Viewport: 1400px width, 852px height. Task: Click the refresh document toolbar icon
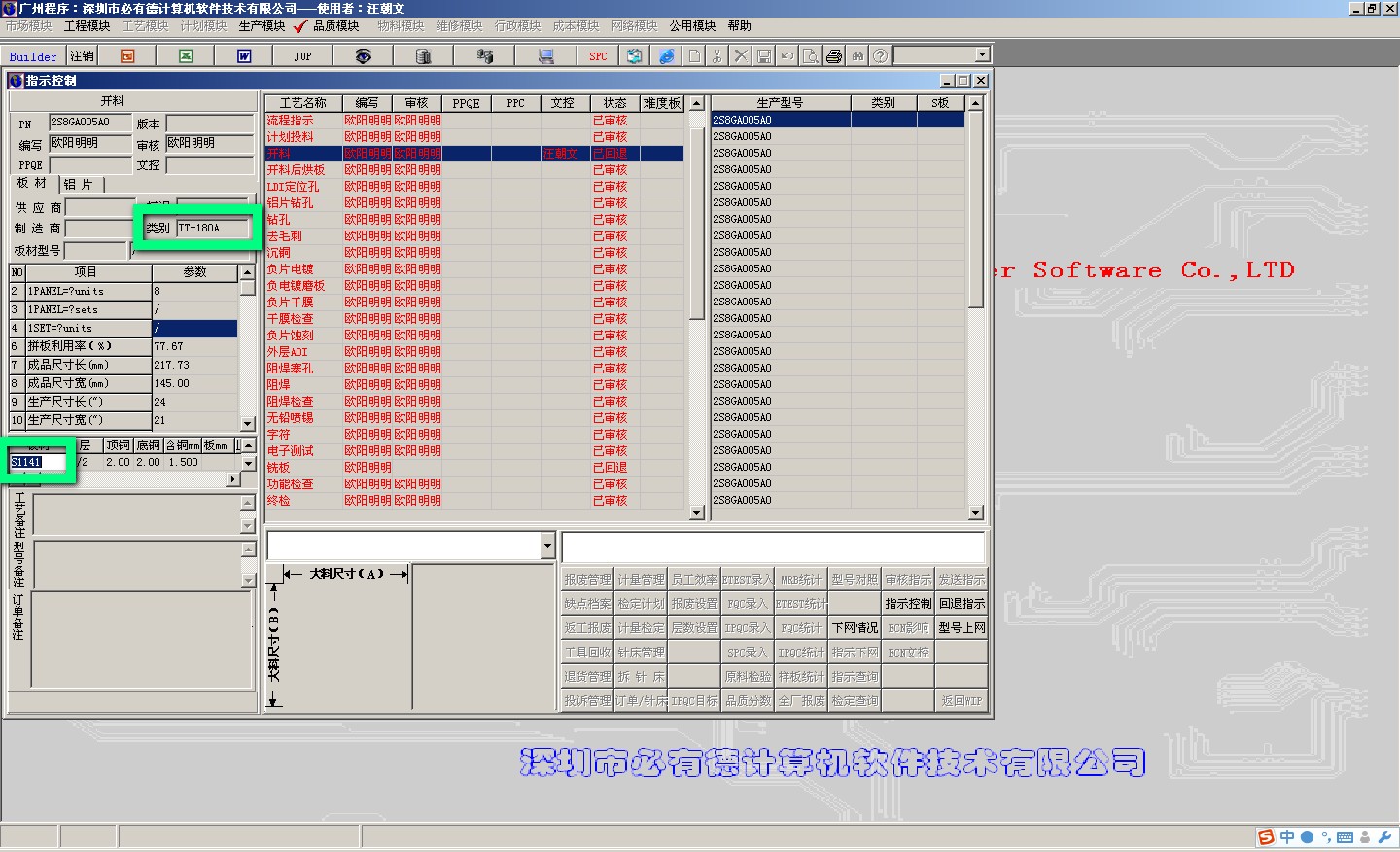634,56
